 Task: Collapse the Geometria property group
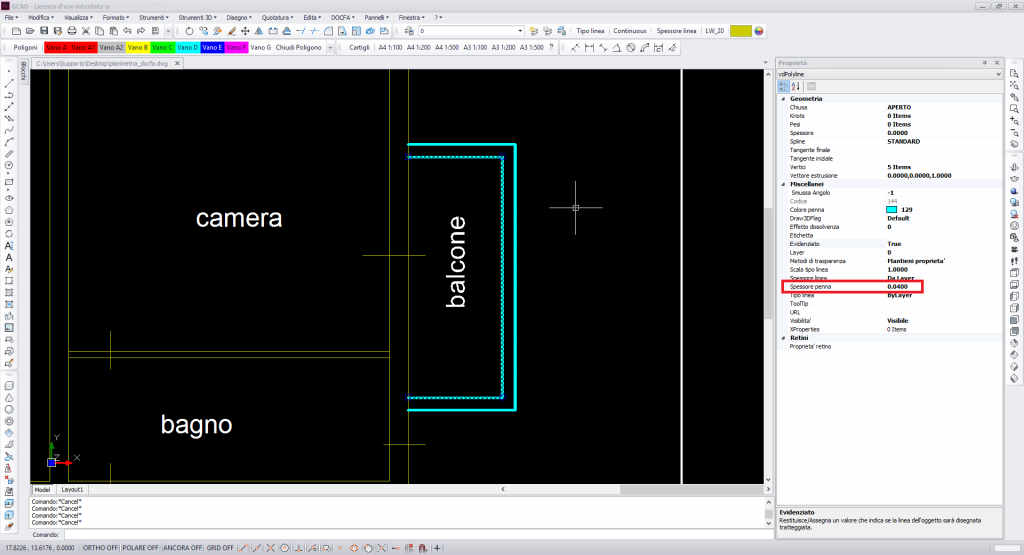(x=784, y=99)
